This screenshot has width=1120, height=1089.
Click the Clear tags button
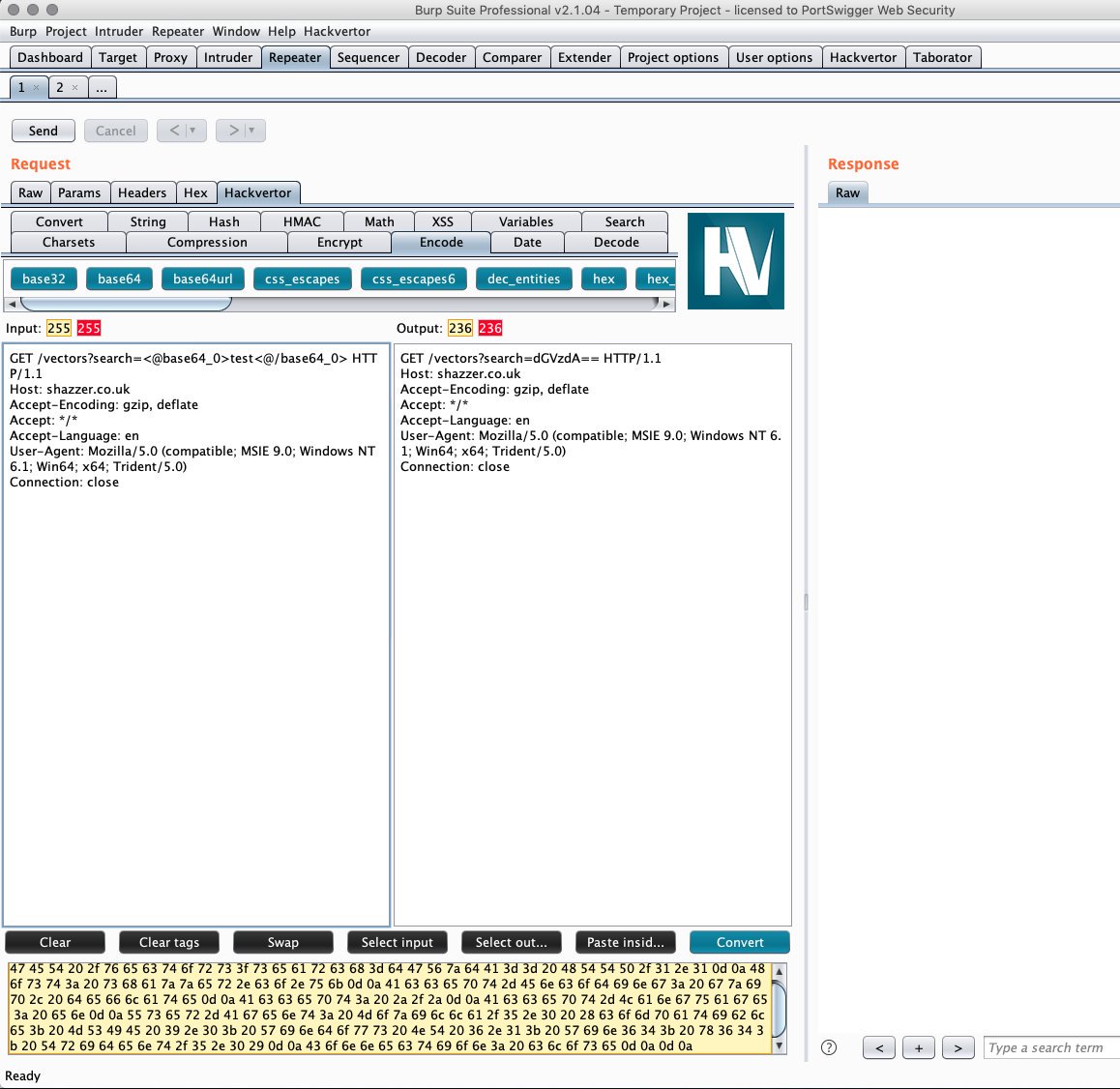169,943
